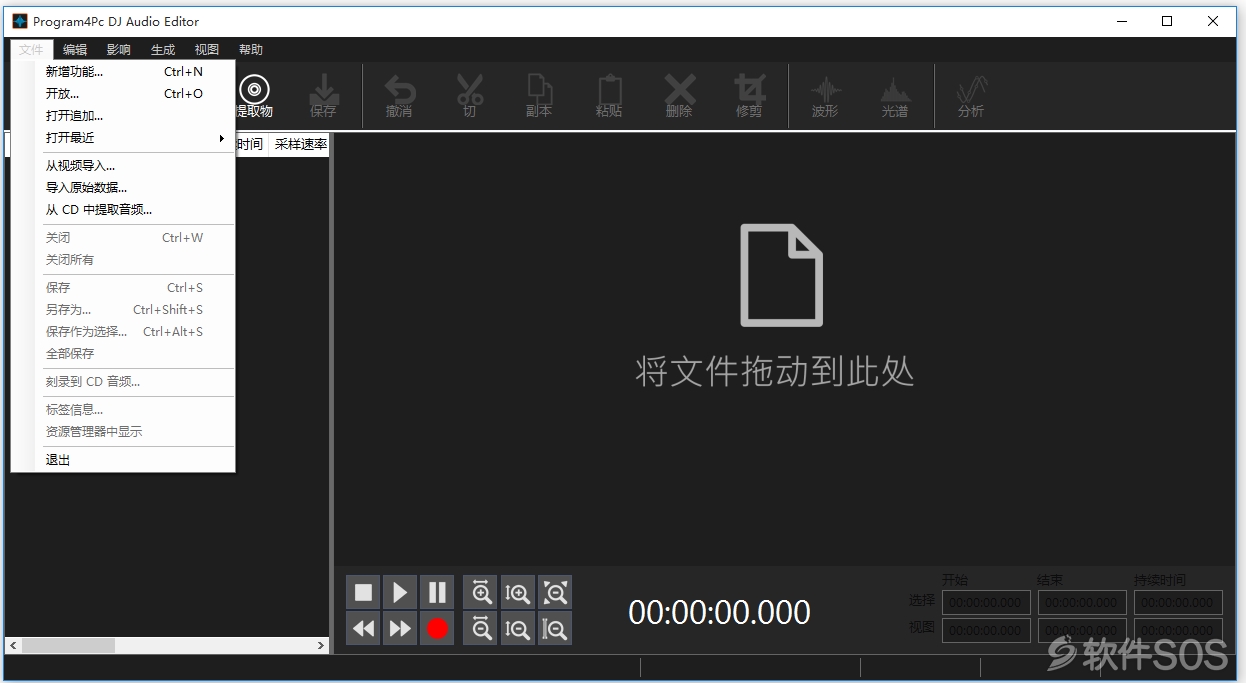Open the 帮助 help menu
This screenshot has width=1246, height=683.
[251, 49]
